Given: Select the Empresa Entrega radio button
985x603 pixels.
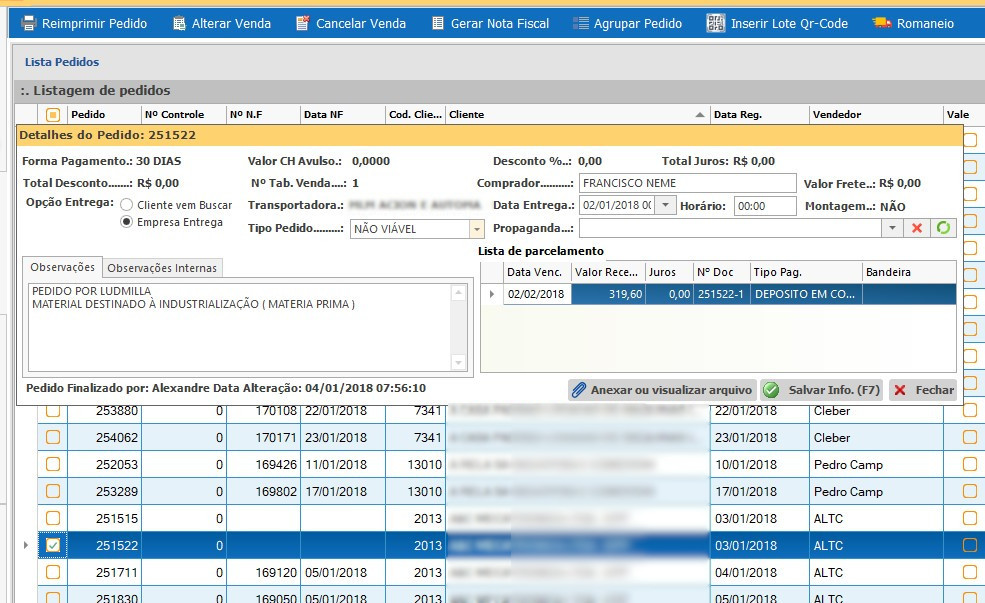Looking at the screenshot, I should pyautogui.click(x=127, y=222).
